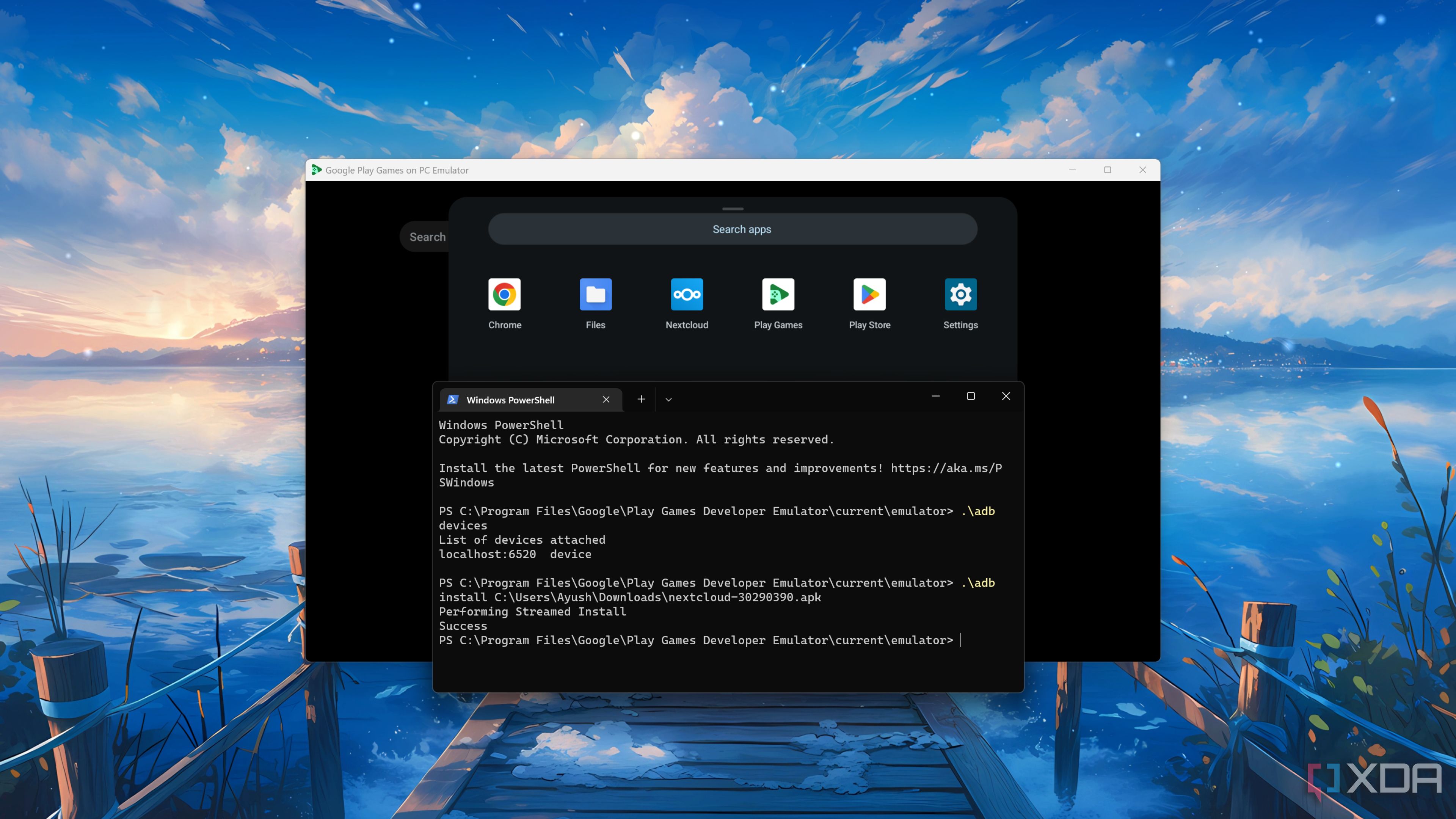Switch to the Windows PowerShell tab

(510, 400)
